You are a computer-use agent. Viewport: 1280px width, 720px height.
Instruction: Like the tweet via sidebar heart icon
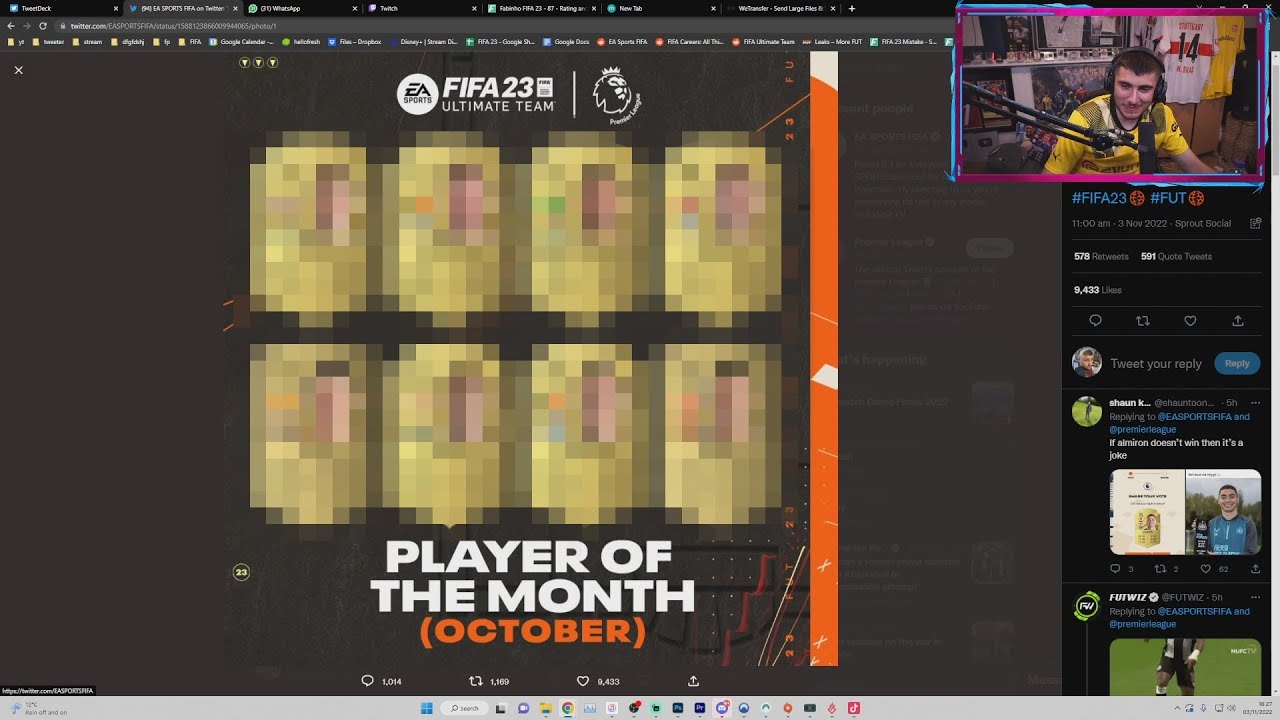[x=1190, y=321]
